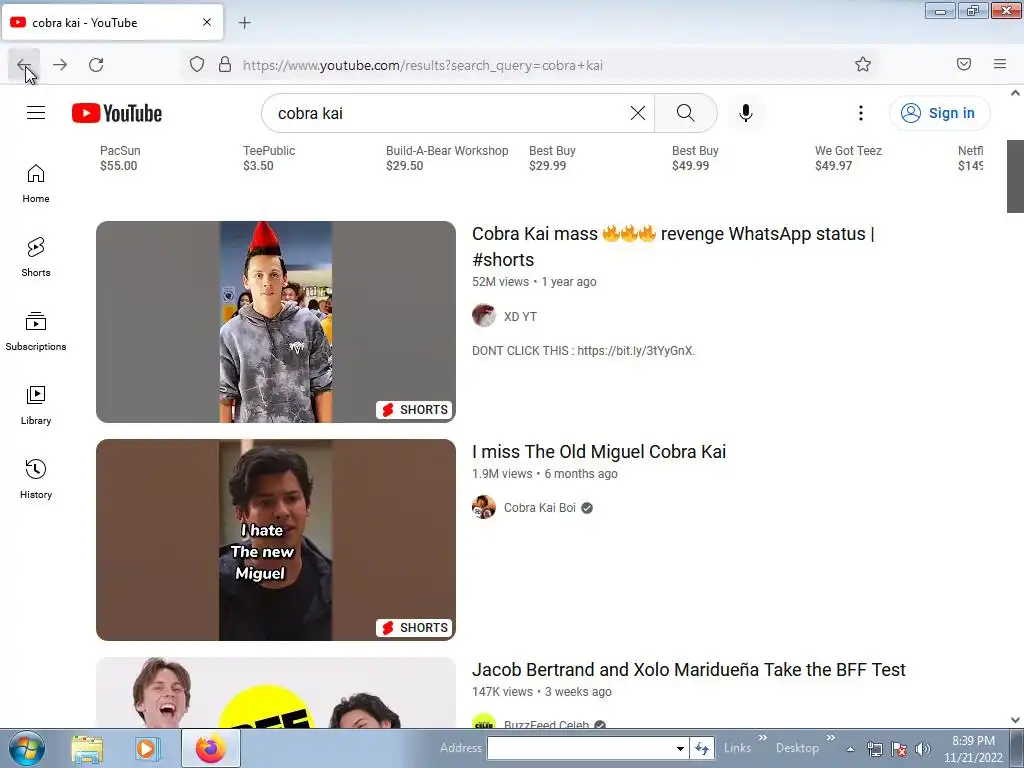Click the taskbar Address go button
Image resolution: width=1024 pixels, height=768 pixels.
[702, 748]
